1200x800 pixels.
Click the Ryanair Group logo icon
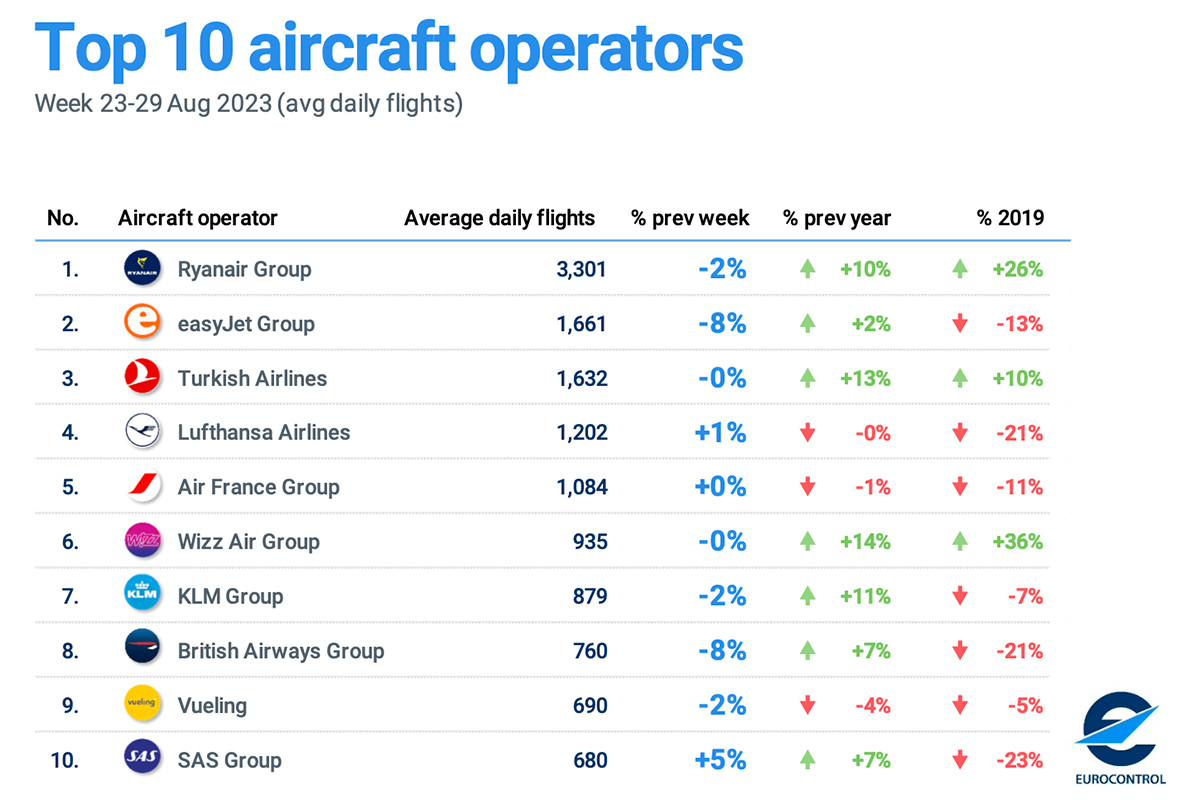coord(141,269)
